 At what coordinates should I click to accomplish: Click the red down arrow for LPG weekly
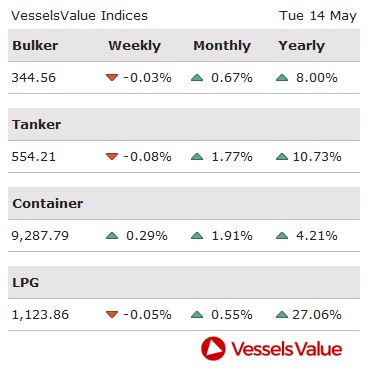click(112, 314)
